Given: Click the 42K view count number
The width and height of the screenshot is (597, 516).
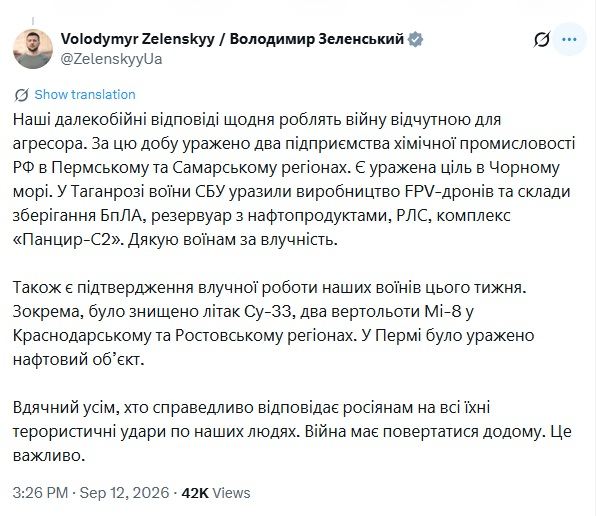Looking at the screenshot, I should (195, 493).
